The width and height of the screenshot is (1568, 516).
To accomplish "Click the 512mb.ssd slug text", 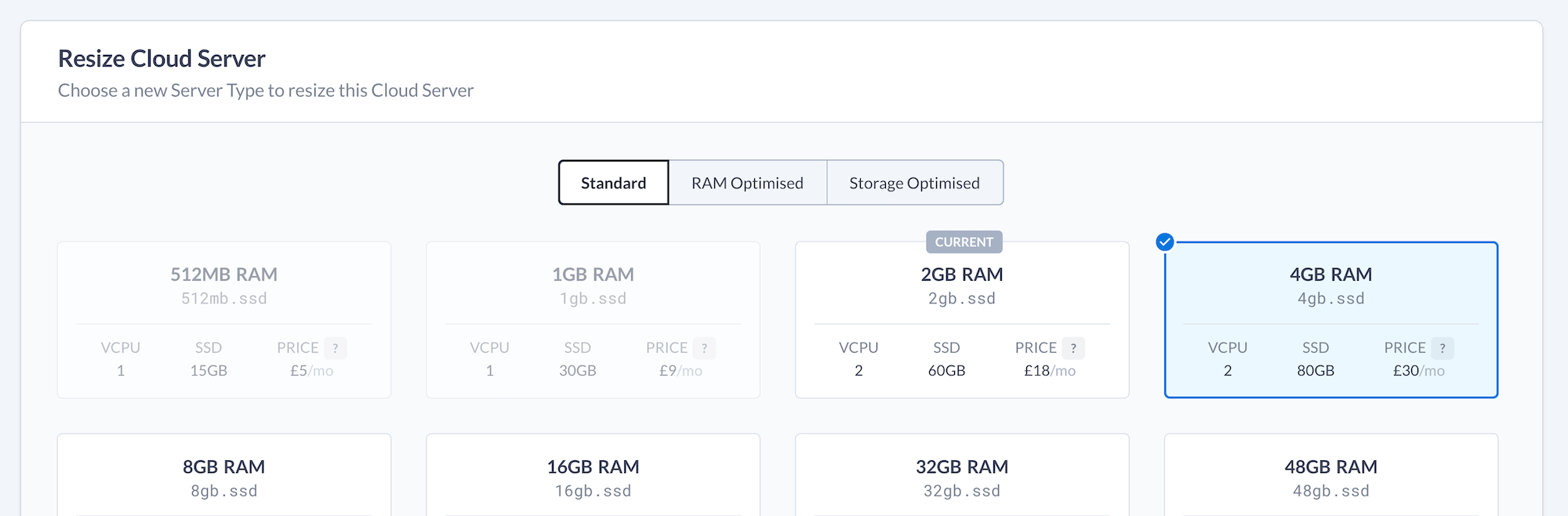I will (x=224, y=299).
